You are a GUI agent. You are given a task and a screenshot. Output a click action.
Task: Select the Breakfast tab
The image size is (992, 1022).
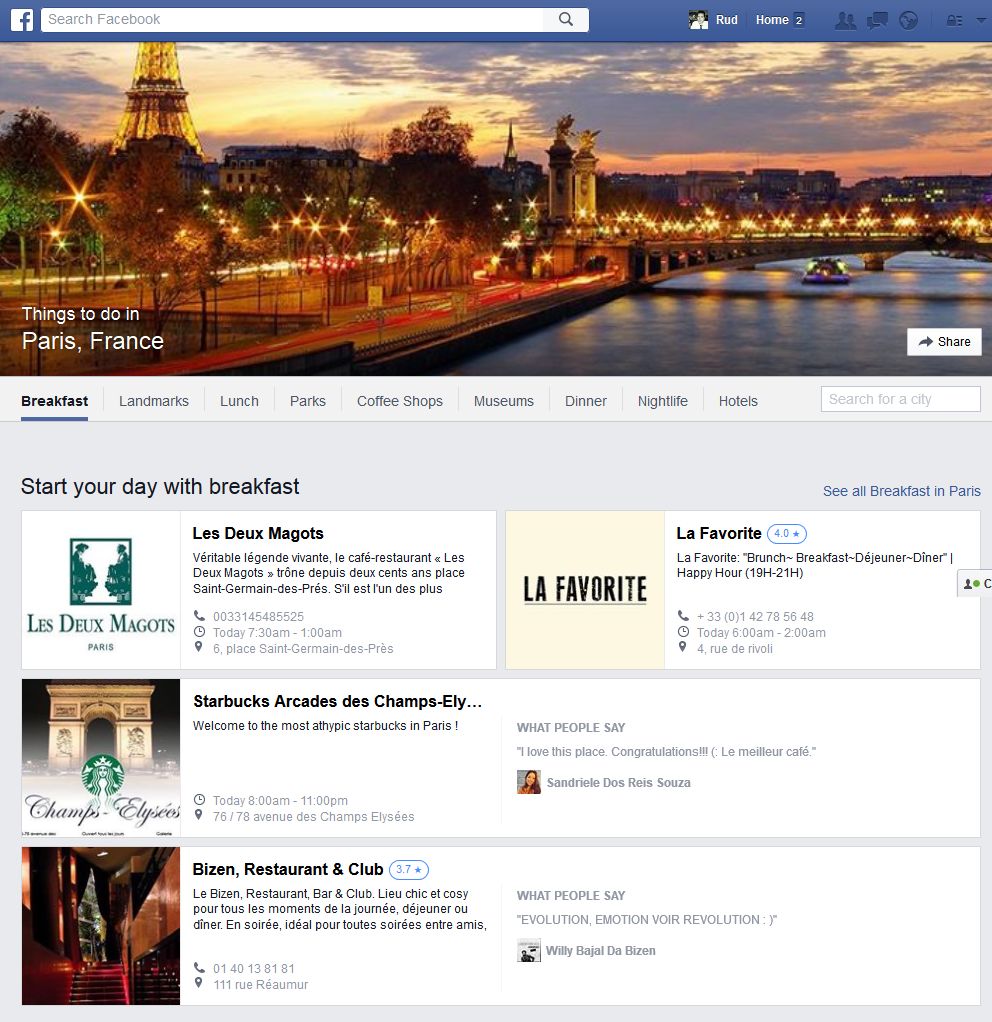click(x=54, y=401)
